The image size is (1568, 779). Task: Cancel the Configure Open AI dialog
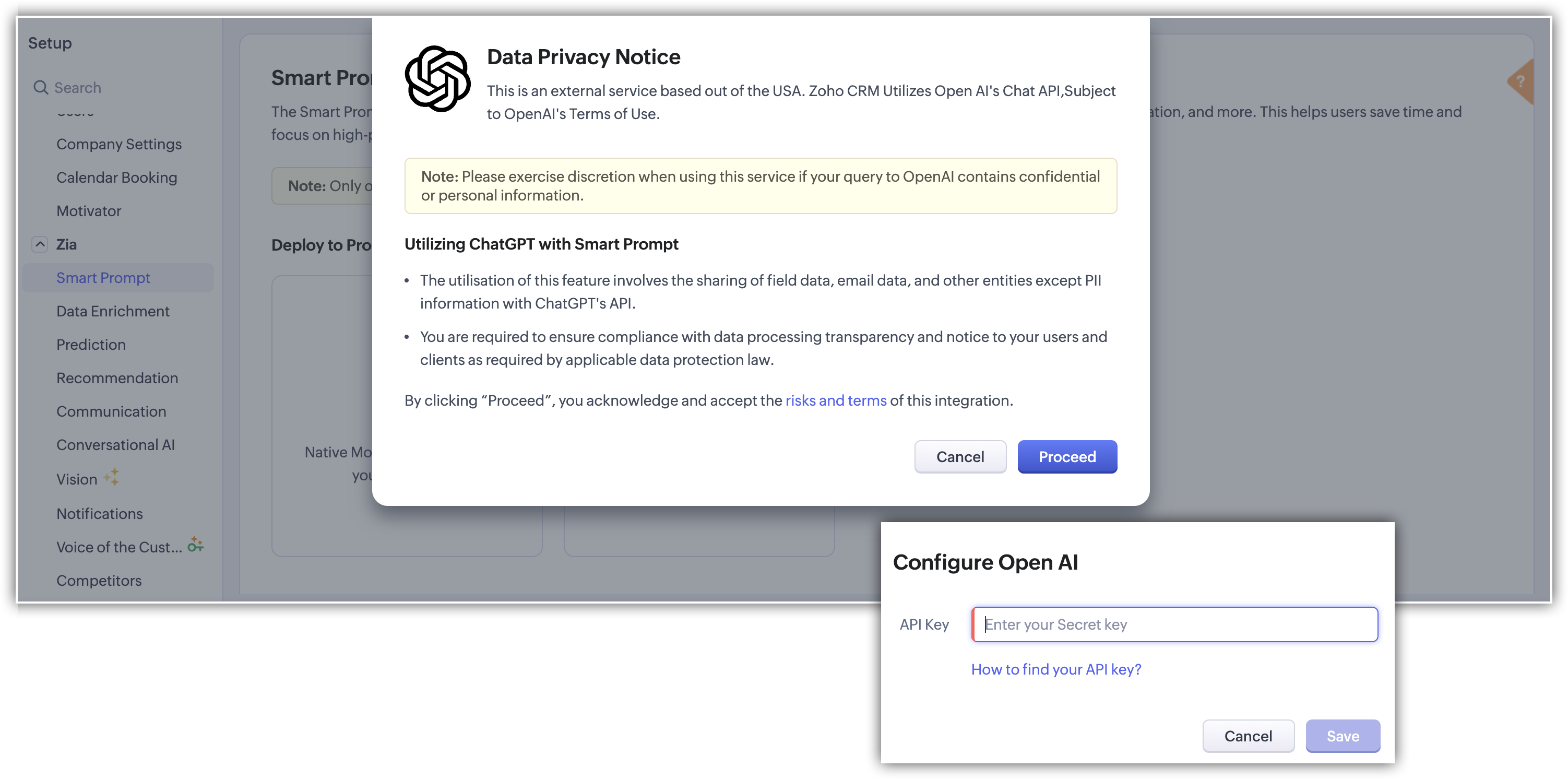coord(1248,736)
